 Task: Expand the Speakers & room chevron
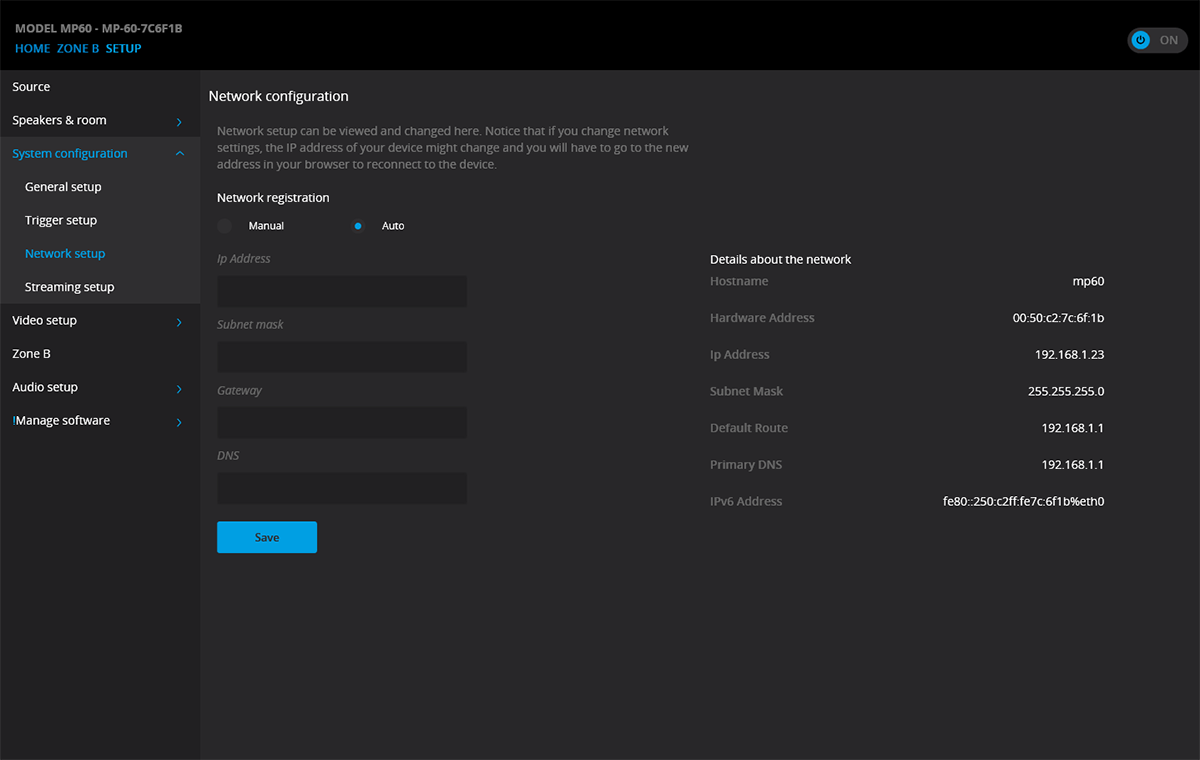(x=179, y=121)
